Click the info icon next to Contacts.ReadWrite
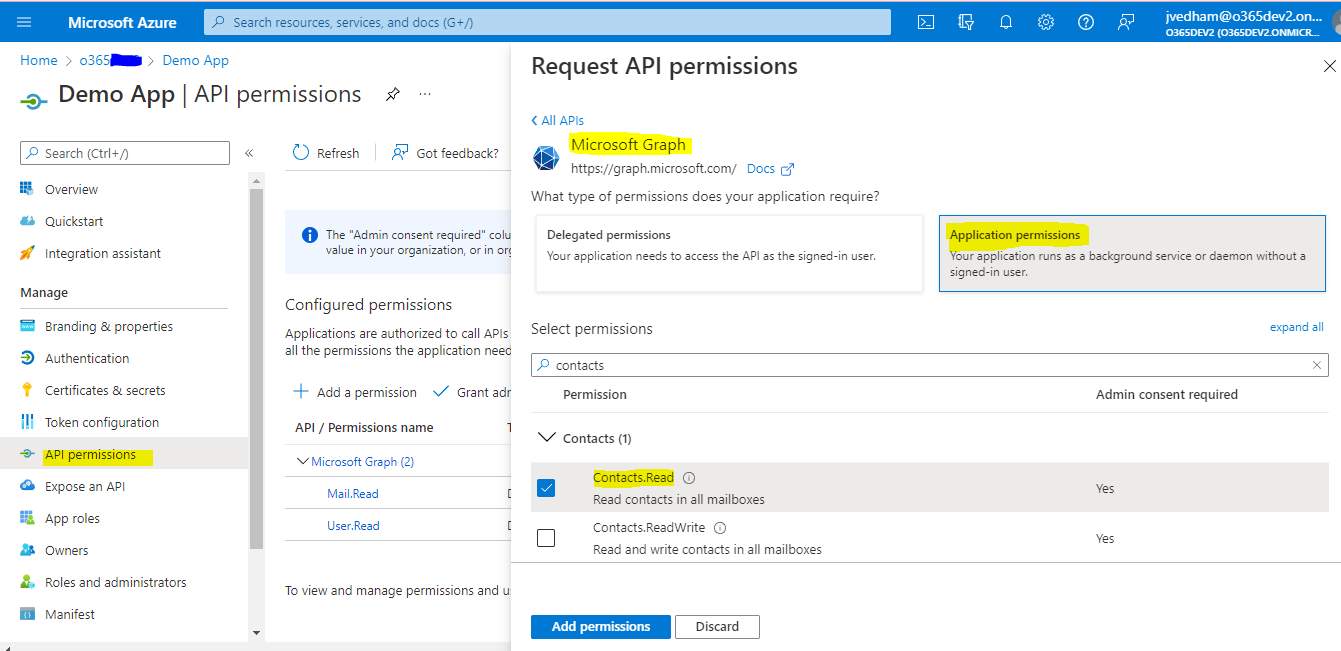The height and width of the screenshot is (651, 1341). coord(720,528)
